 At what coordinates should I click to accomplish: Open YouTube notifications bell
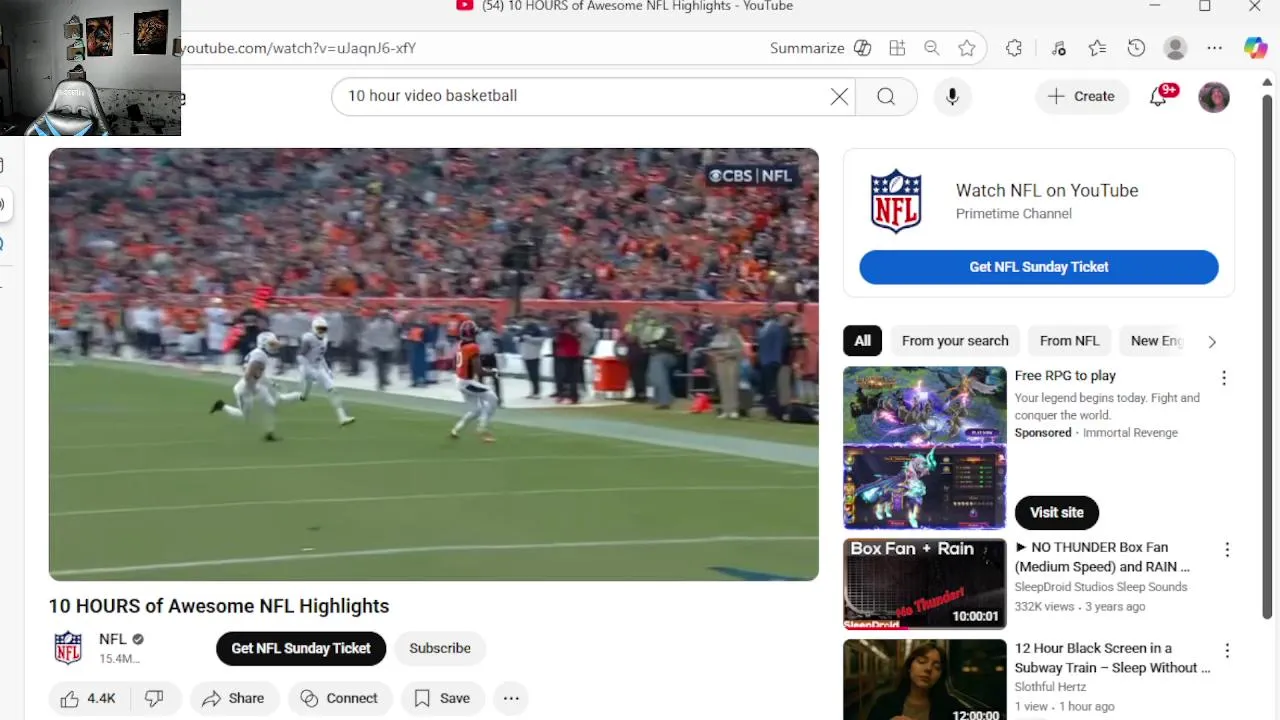(x=1160, y=96)
